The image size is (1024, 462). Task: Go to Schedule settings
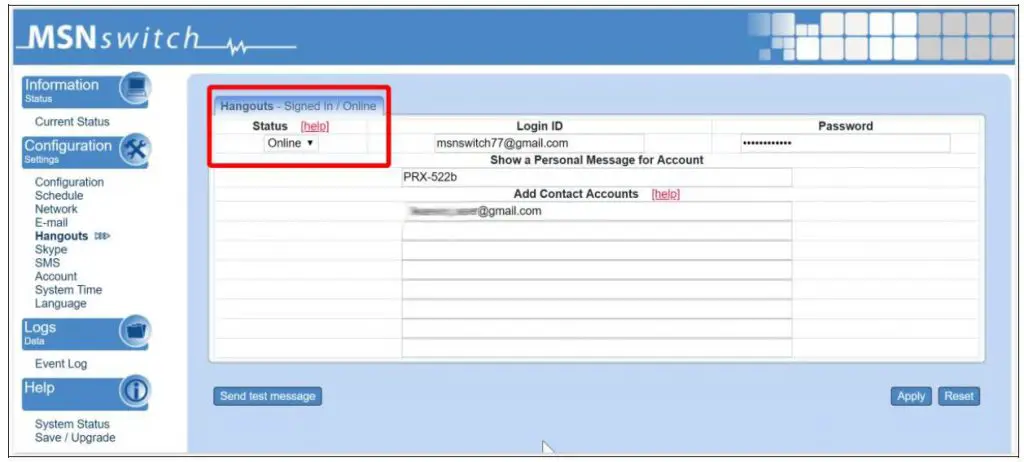(x=59, y=195)
